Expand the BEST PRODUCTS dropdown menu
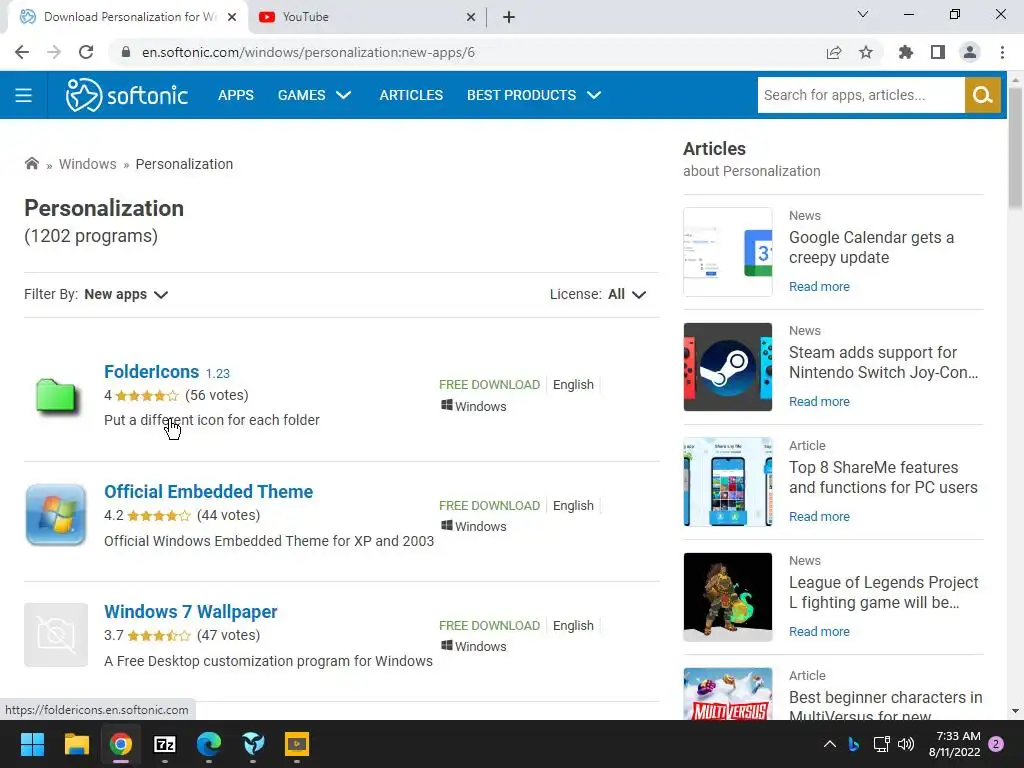This screenshot has width=1024, height=768. (534, 95)
